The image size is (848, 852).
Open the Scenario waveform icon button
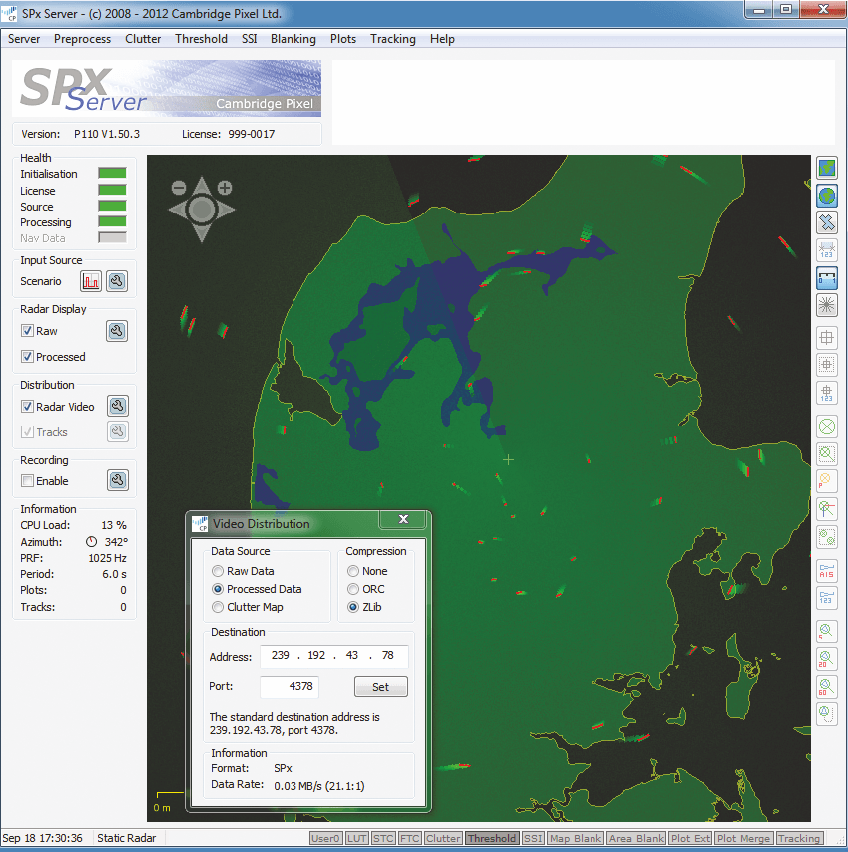92,281
